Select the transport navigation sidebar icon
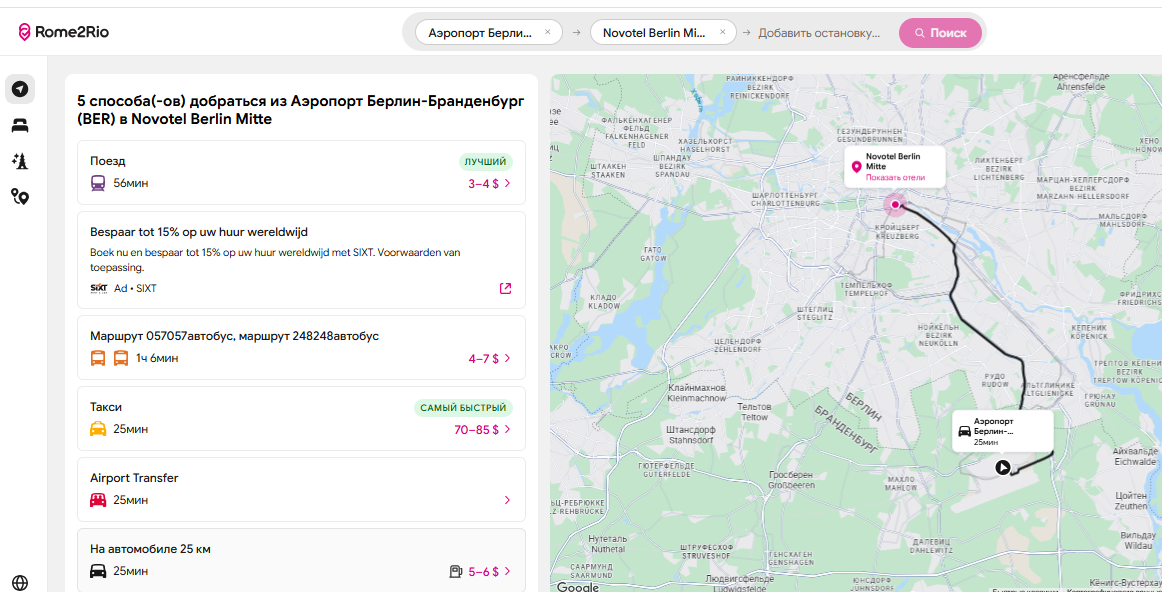The height and width of the screenshot is (592, 1162). [20, 90]
